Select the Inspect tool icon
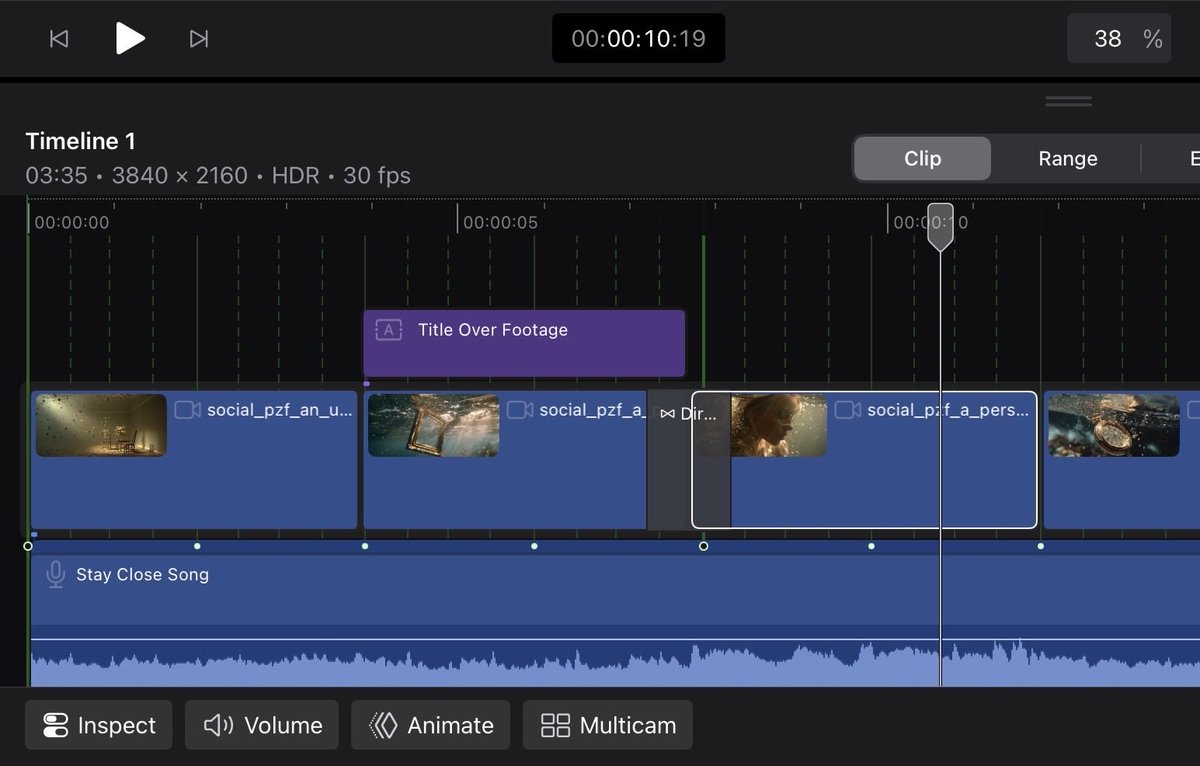1200x766 pixels. tap(54, 725)
